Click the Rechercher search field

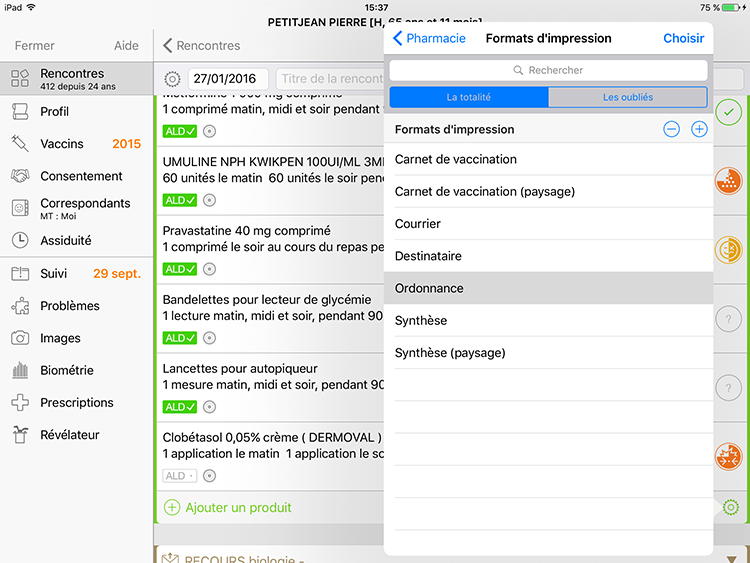pos(548,70)
